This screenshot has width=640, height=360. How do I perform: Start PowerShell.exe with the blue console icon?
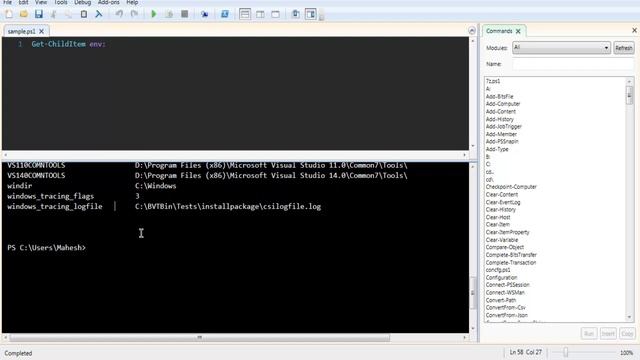pyautogui.click(x=224, y=14)
